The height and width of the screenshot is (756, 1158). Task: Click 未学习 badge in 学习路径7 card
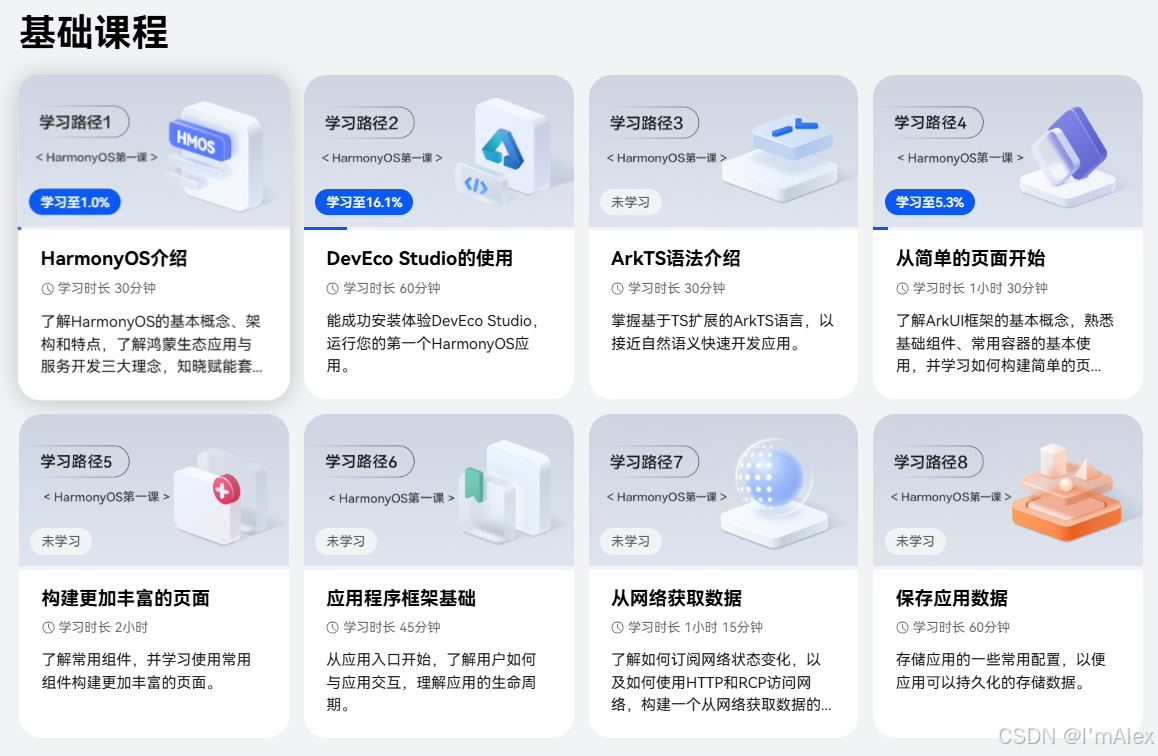click(630, 541)
